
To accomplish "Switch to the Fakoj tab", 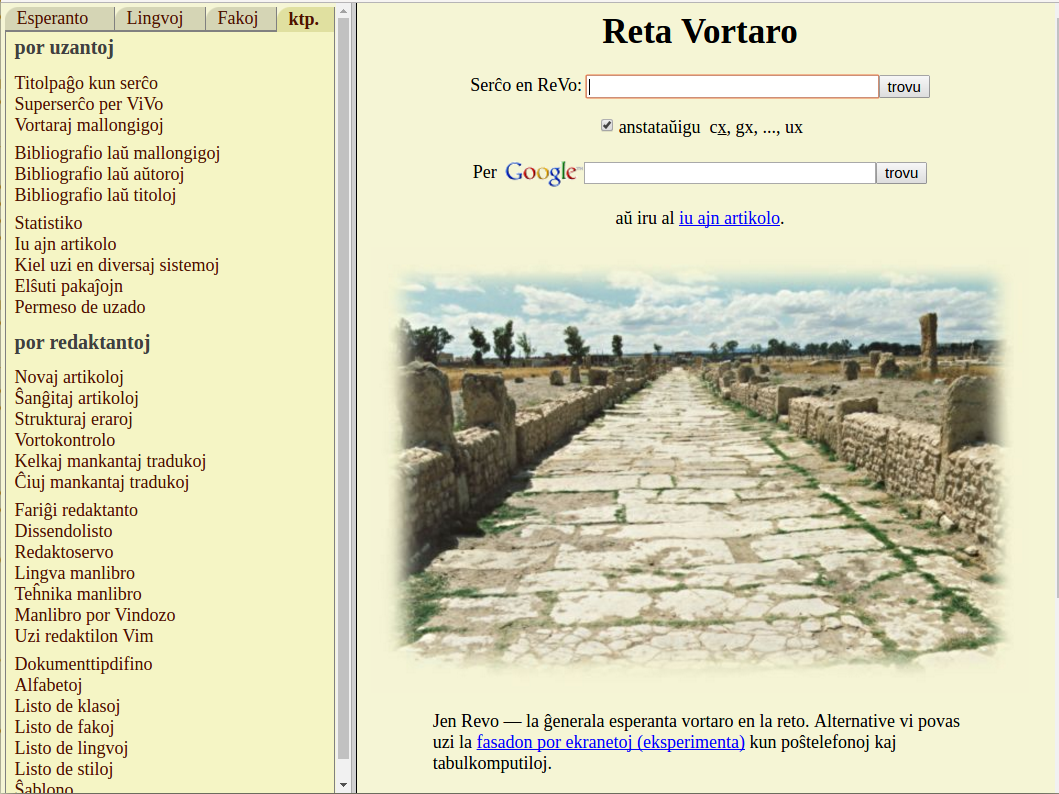I will pos(240,18).
